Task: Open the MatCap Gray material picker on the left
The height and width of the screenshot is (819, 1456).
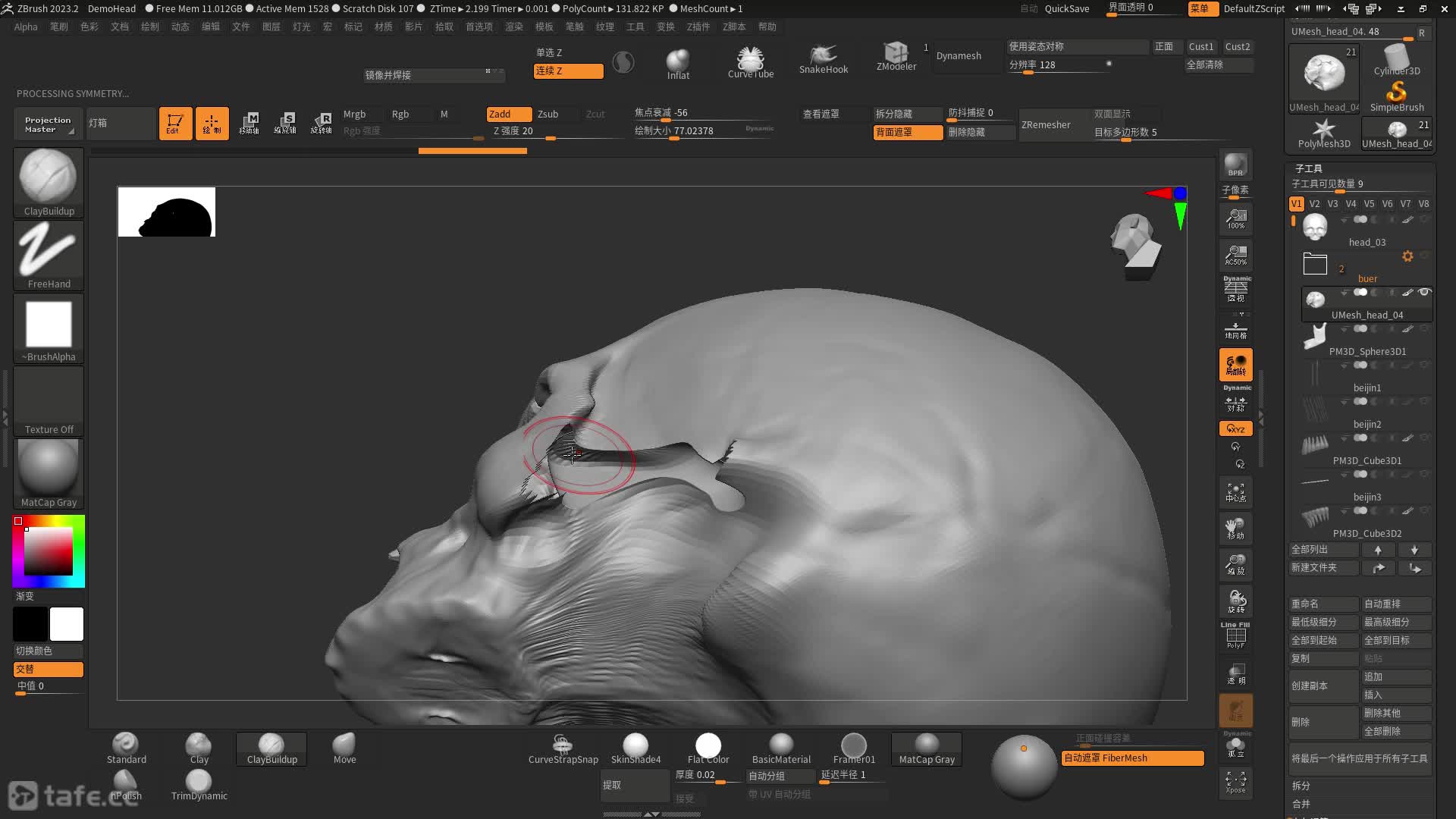Action: 49,474
